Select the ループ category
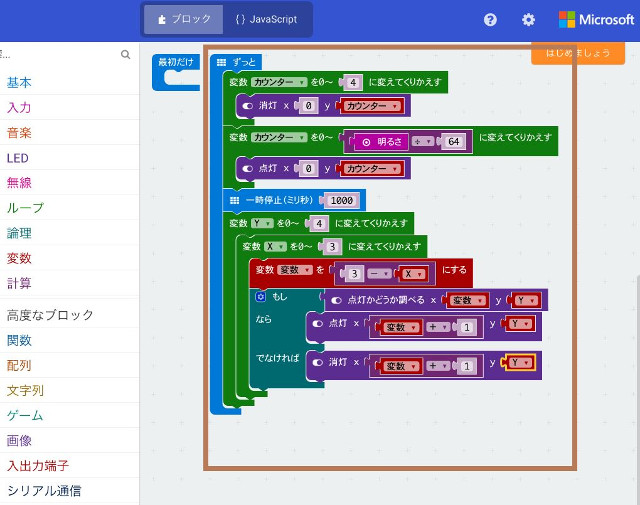Screen dimensions: 640x505 (x=25, y=208)
